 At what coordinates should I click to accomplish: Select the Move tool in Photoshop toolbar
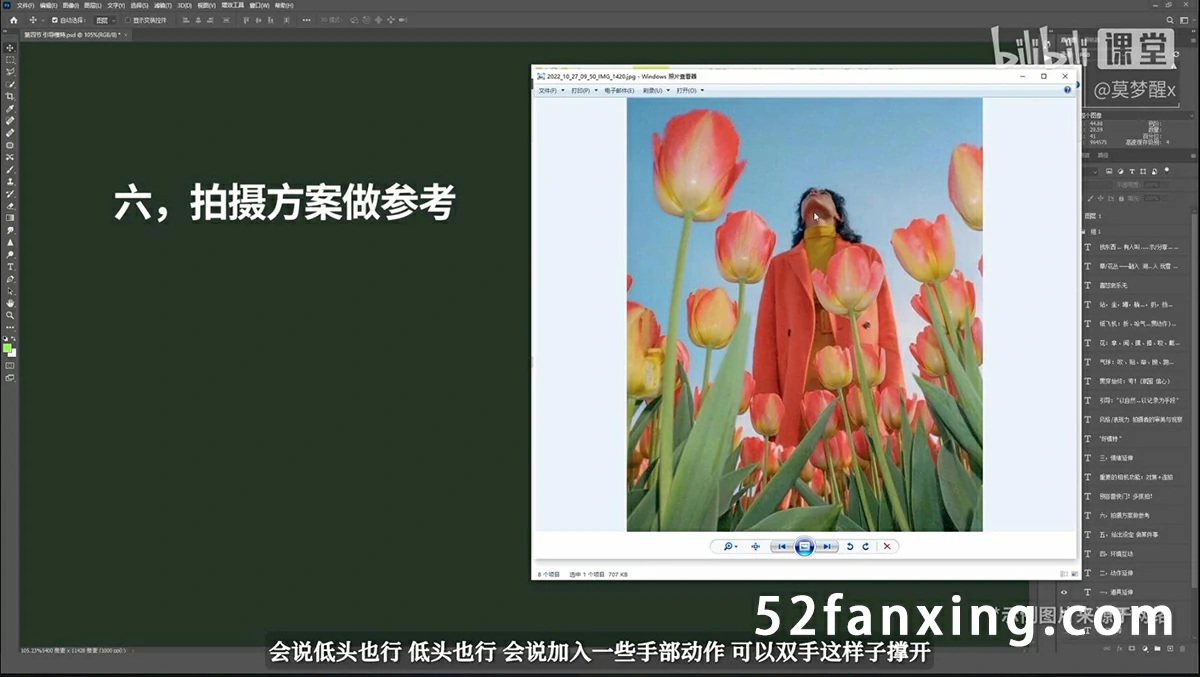pos(10,48)
